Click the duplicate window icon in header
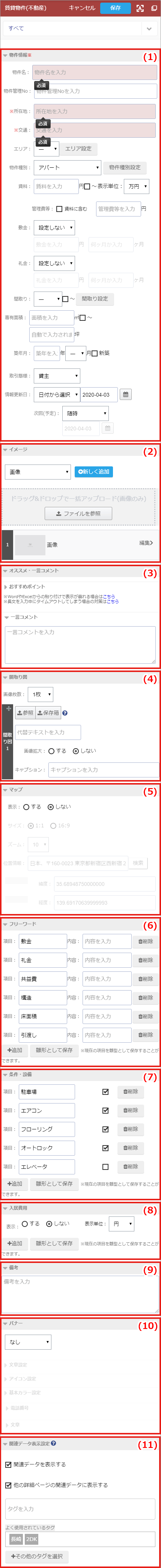This screenshot has width=161, height=1568. coord(154,8)
